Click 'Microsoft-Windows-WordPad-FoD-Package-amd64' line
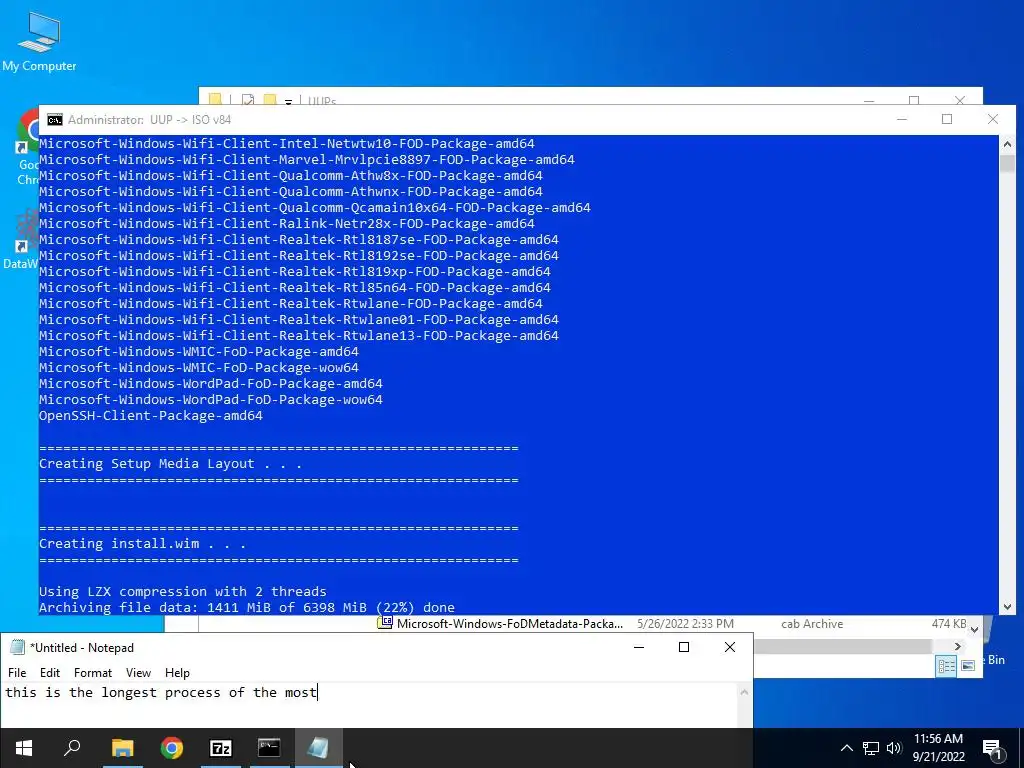This screenshot has width=1024, height=768. tap(211, 384)
